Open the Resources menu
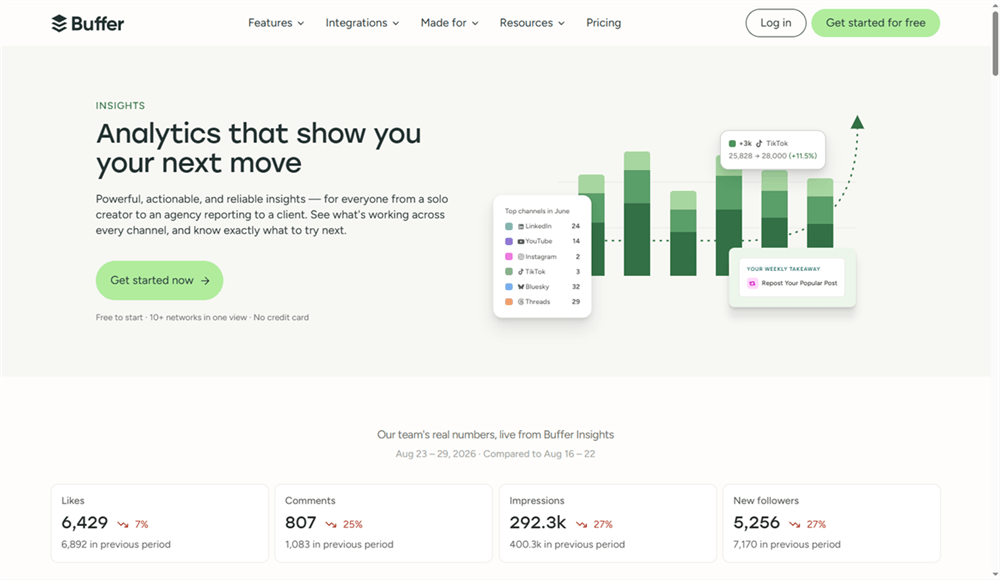The image size is (1000, 580). point(532,23)
